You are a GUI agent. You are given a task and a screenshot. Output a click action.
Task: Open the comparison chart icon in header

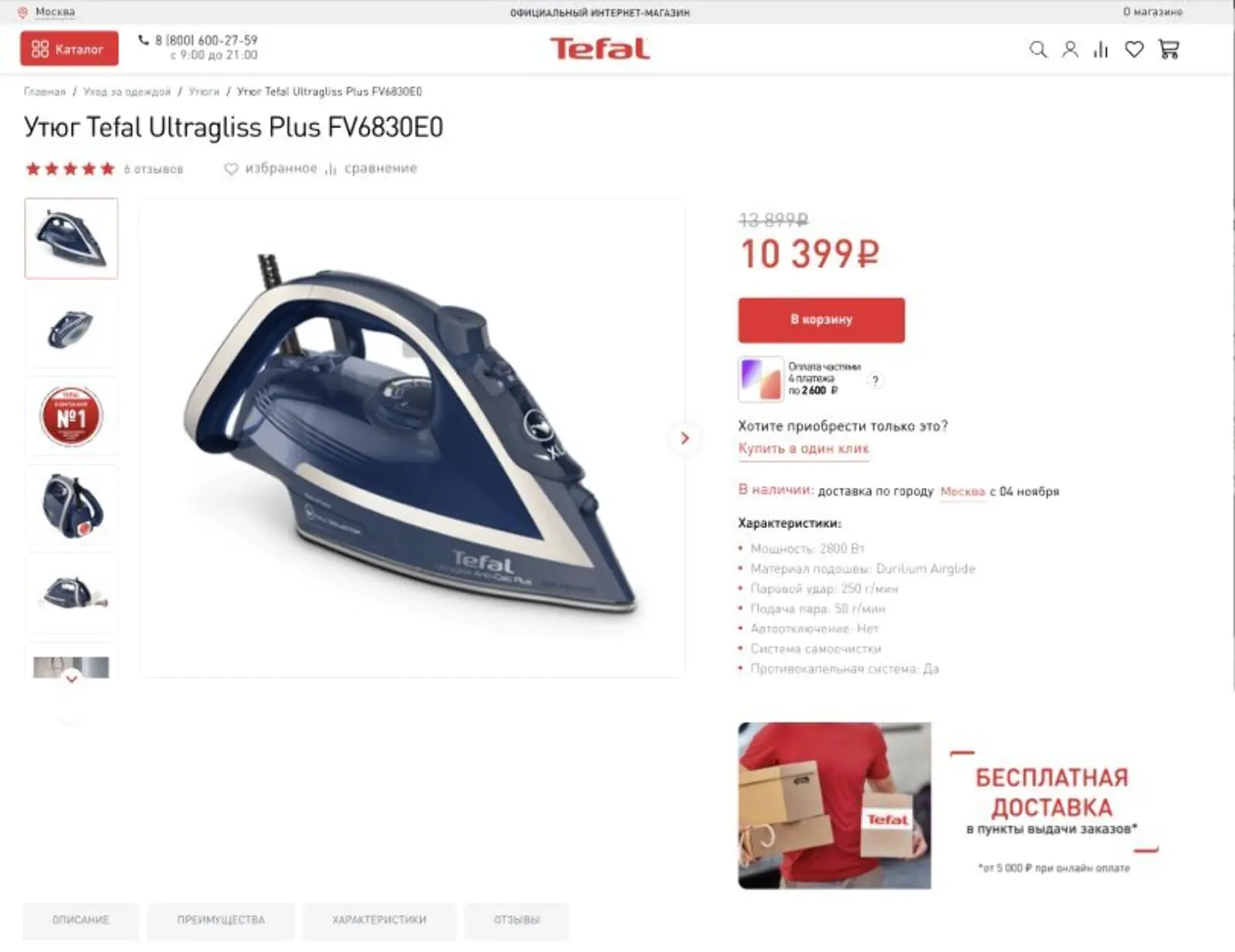1101,49
